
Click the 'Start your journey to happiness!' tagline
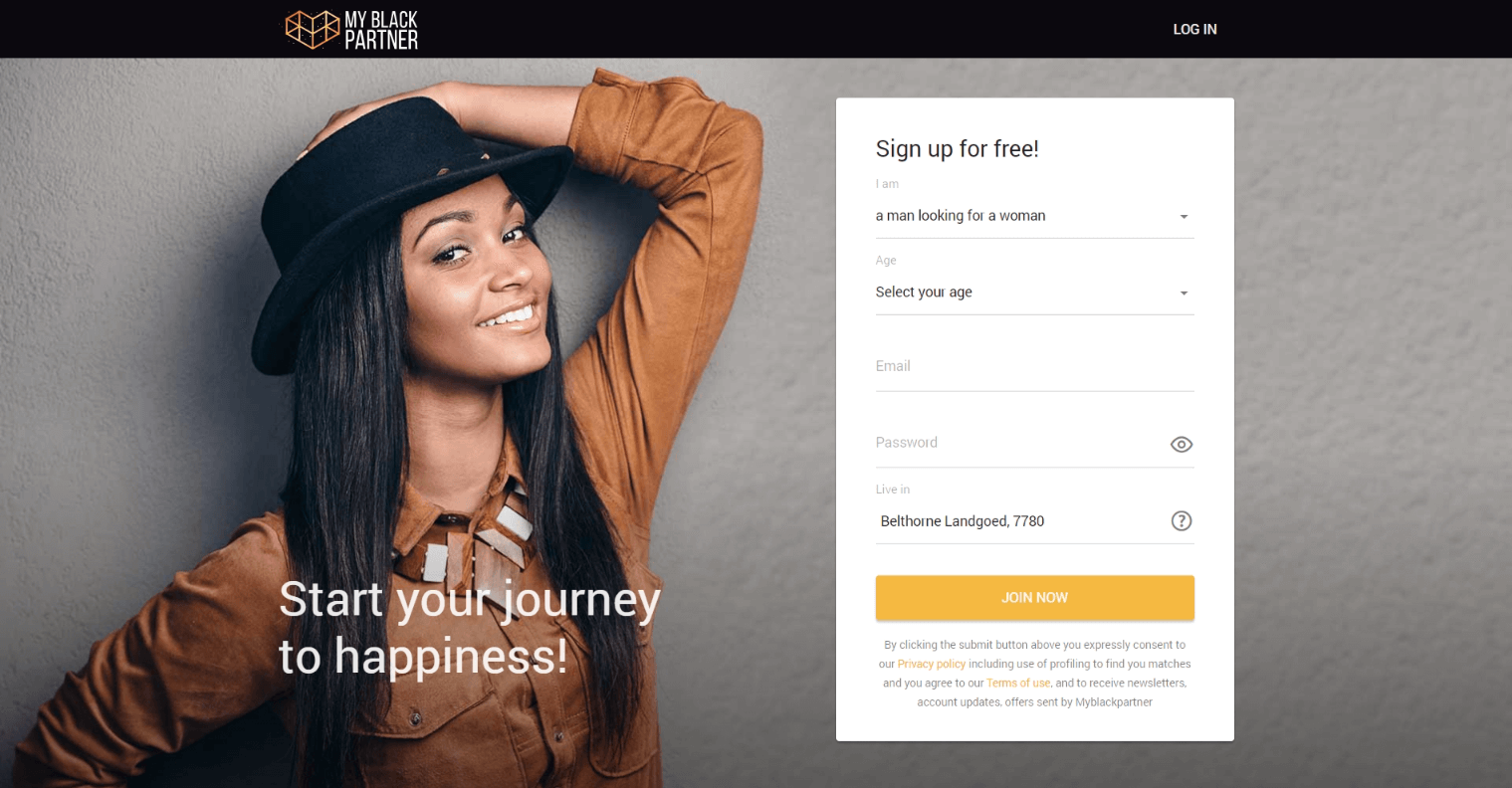click(x=469, y=628)
